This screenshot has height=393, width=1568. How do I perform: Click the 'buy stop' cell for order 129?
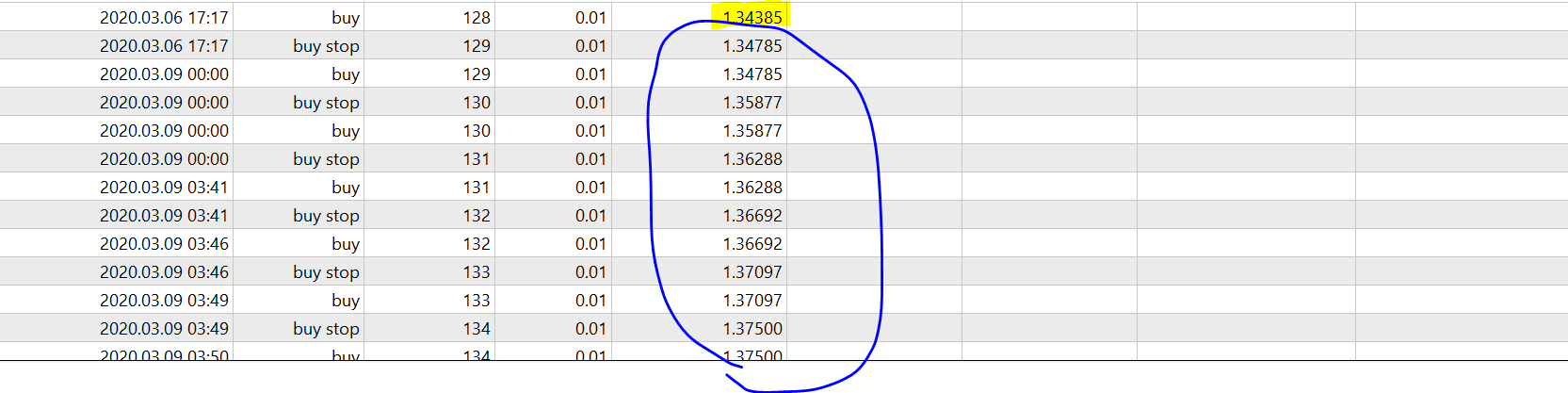click(x=326, y=45)
